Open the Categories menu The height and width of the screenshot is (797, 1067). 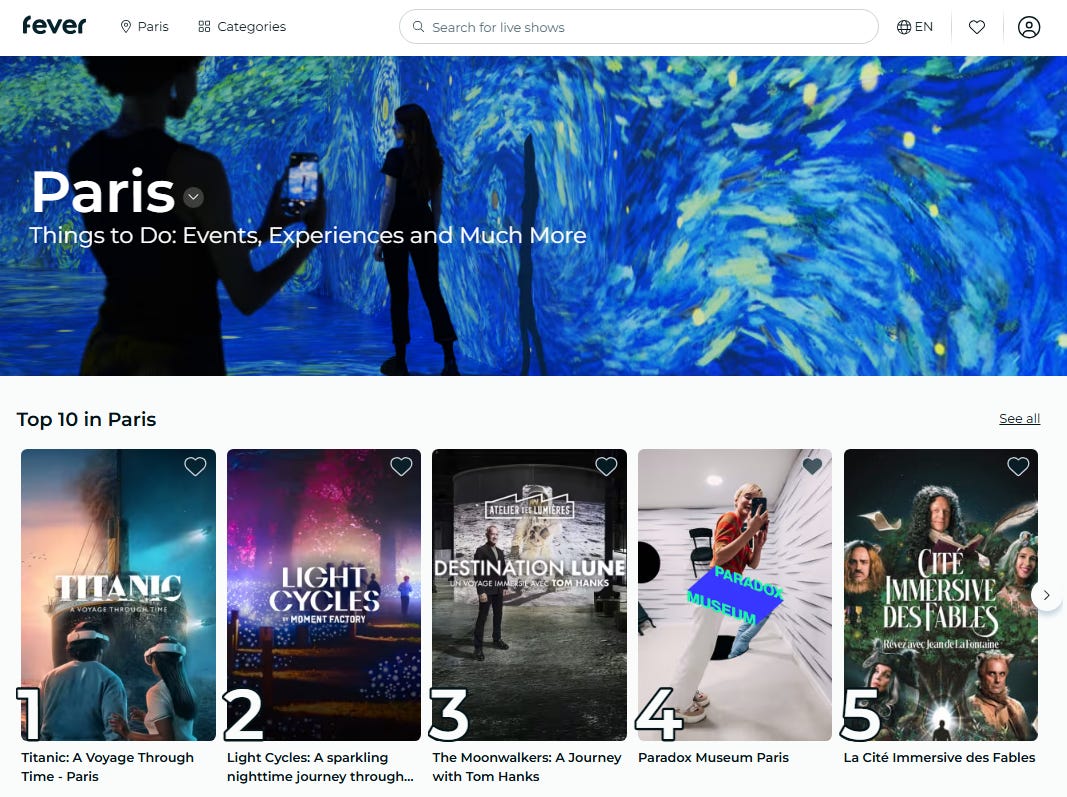(x=242, y=27)
